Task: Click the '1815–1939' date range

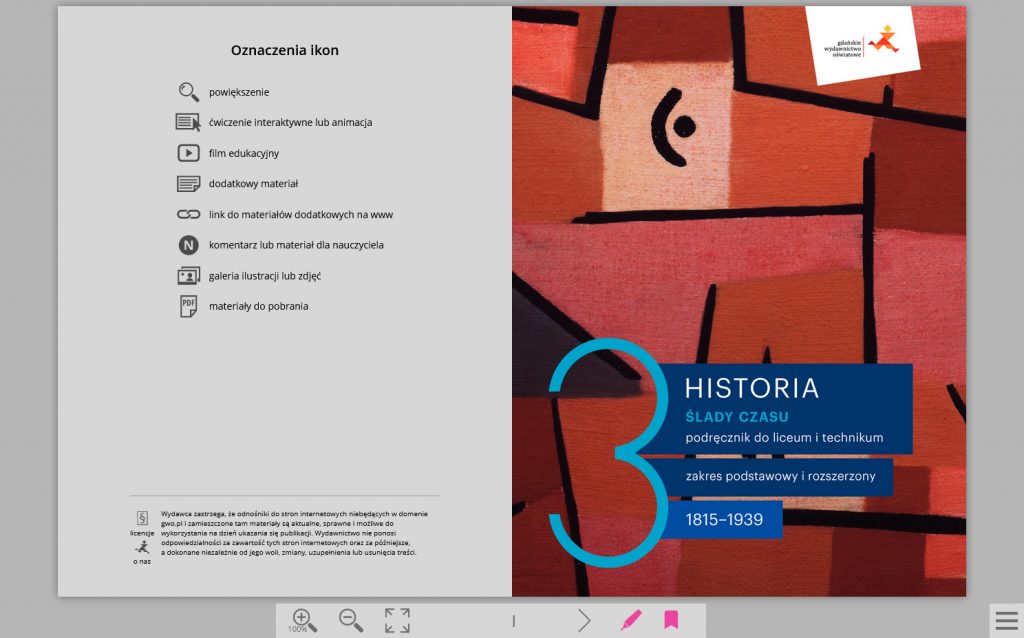Action: point(724,520)
